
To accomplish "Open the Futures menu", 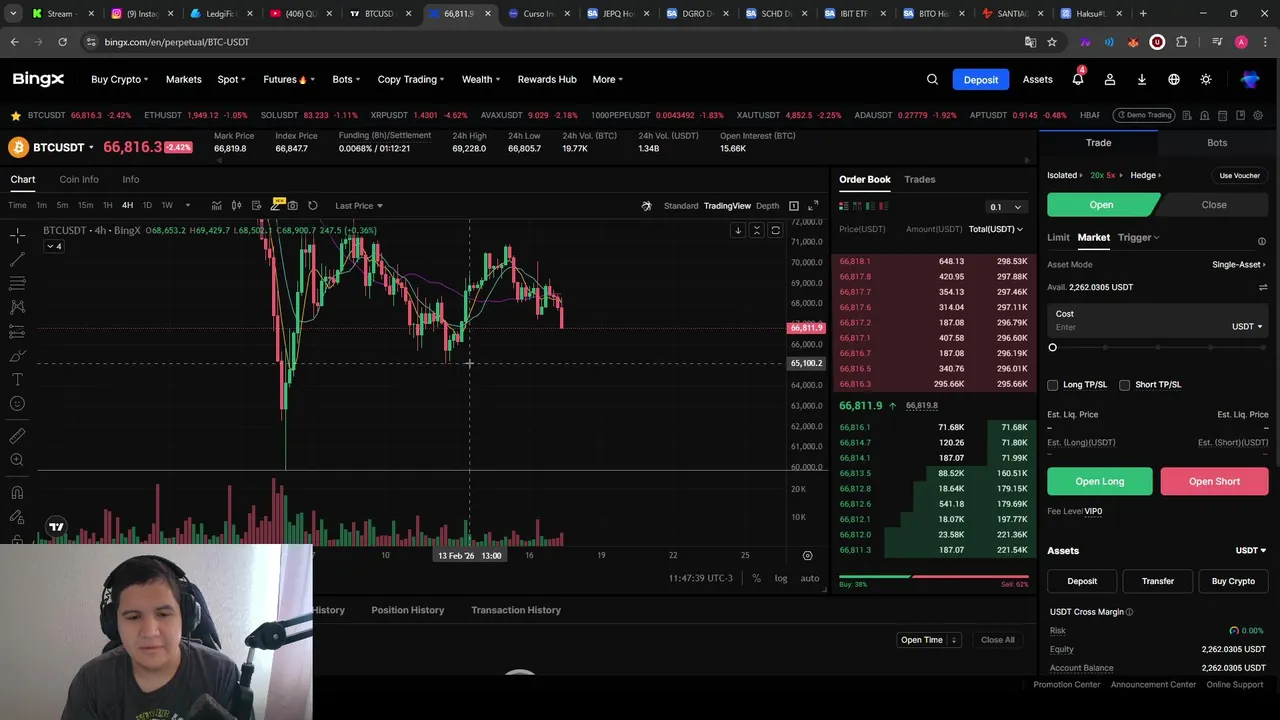I will (x=289, y=80).
